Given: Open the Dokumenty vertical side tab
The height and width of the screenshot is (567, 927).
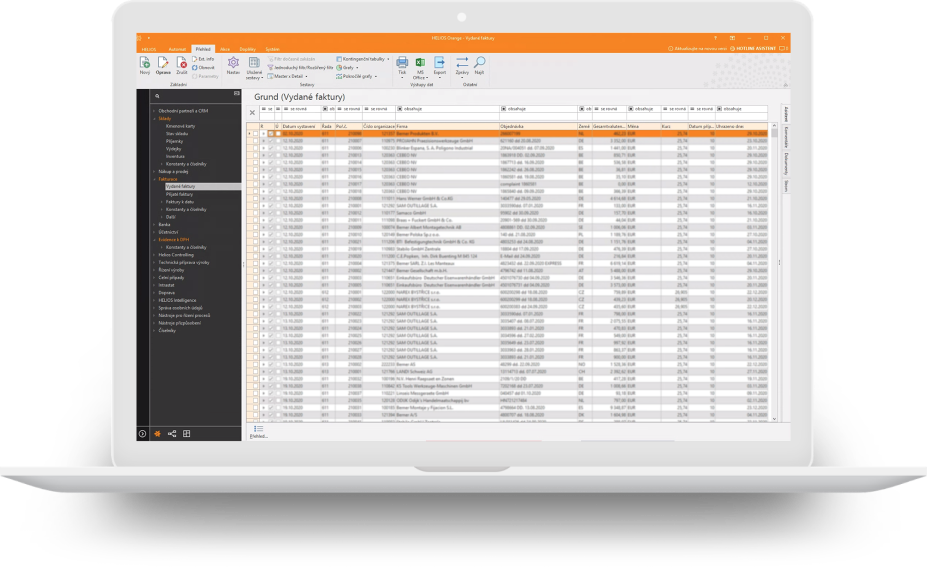Looking at the screenshot, I should tap(786, 164).
